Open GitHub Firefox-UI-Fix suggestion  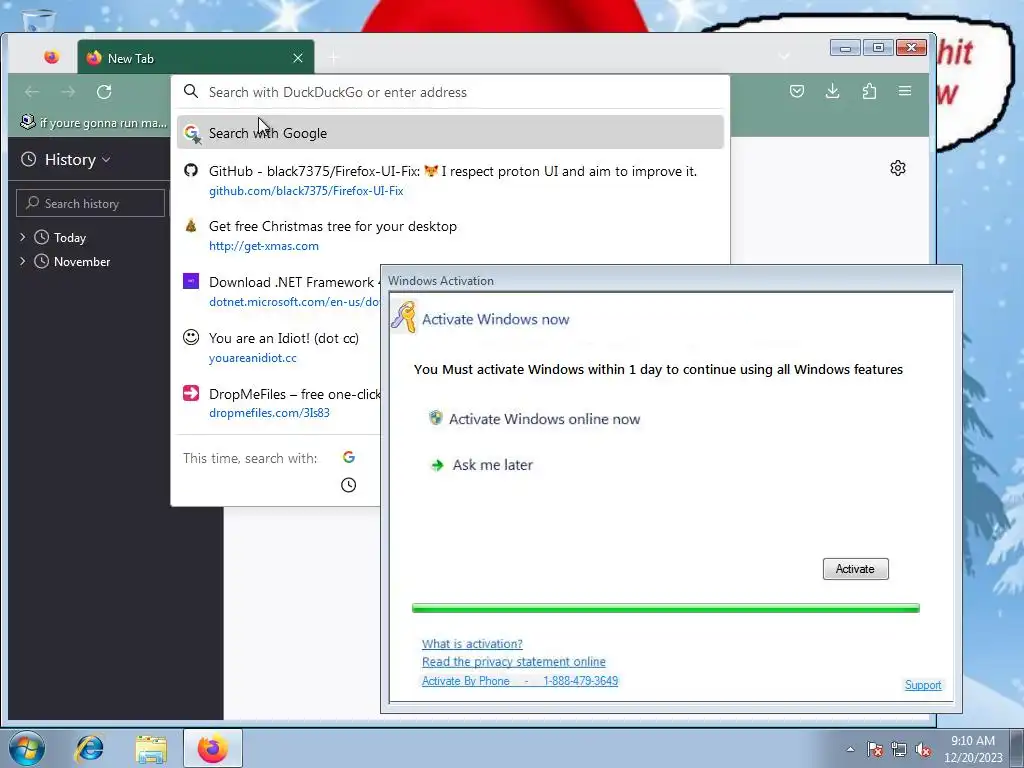pyautogui.click(x=450, y=180)
